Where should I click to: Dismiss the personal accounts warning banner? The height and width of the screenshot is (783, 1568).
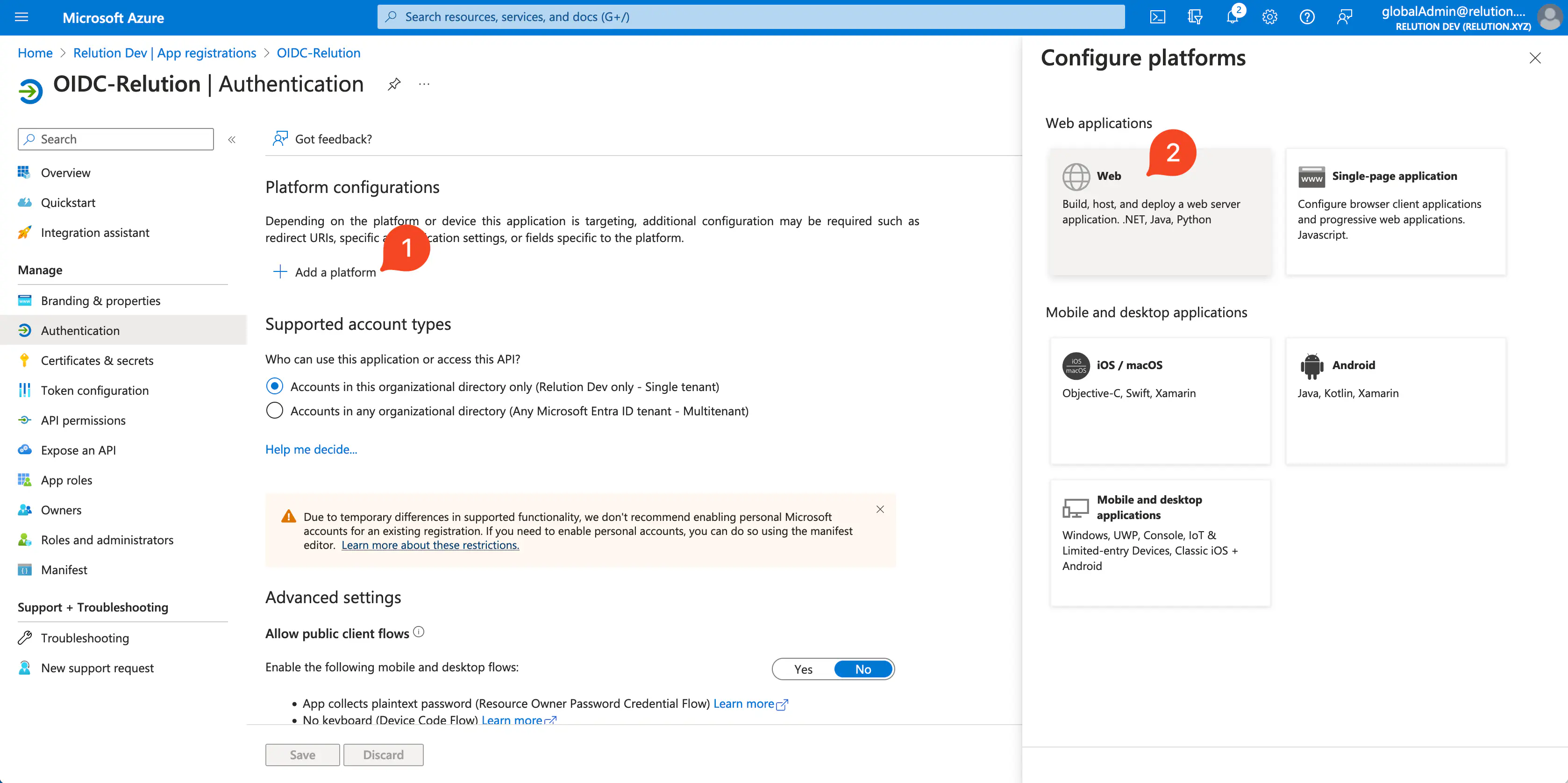click(x=880, y=510)
